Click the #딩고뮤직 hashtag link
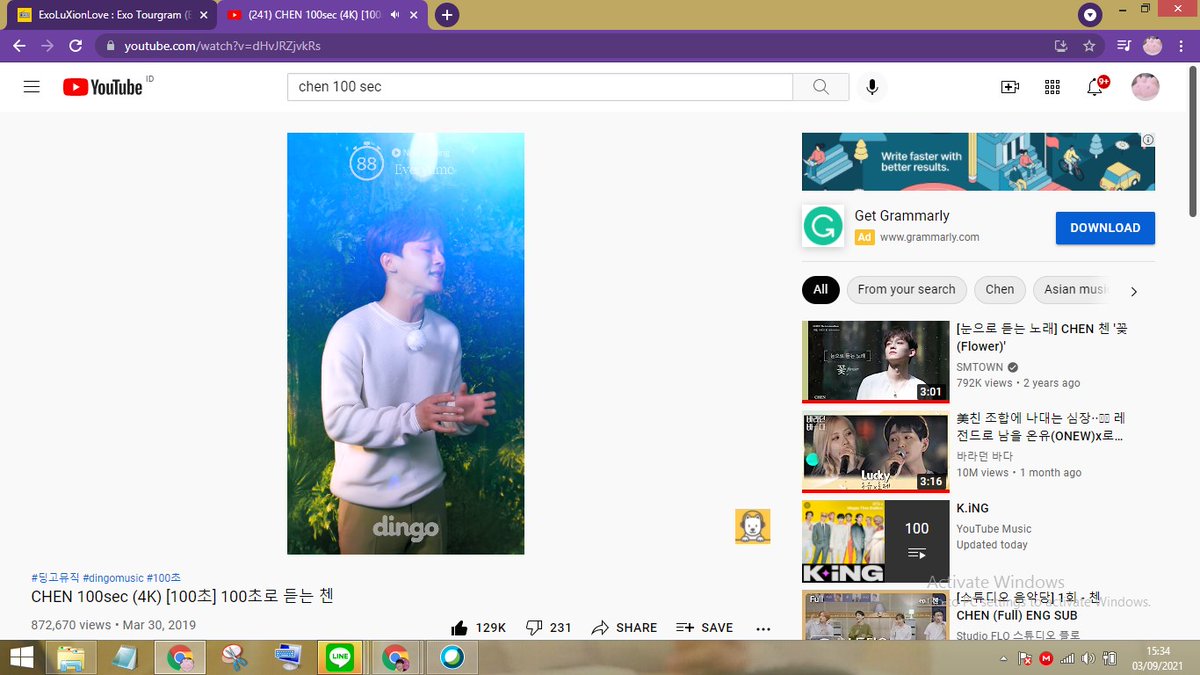 pyautogui.click(x=55, y=578)
